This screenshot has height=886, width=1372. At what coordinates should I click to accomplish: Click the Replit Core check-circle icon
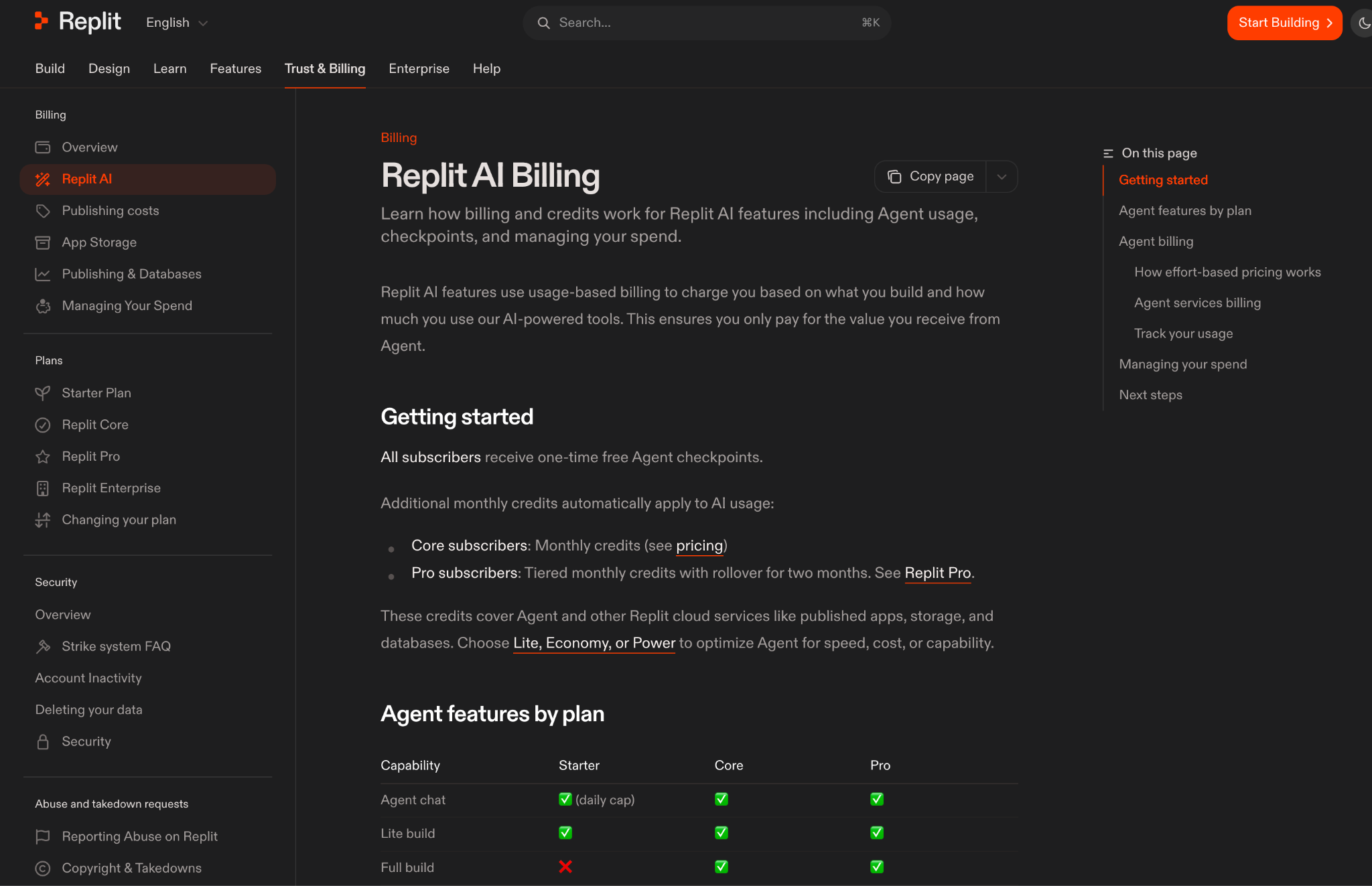(x=43, y=425)
